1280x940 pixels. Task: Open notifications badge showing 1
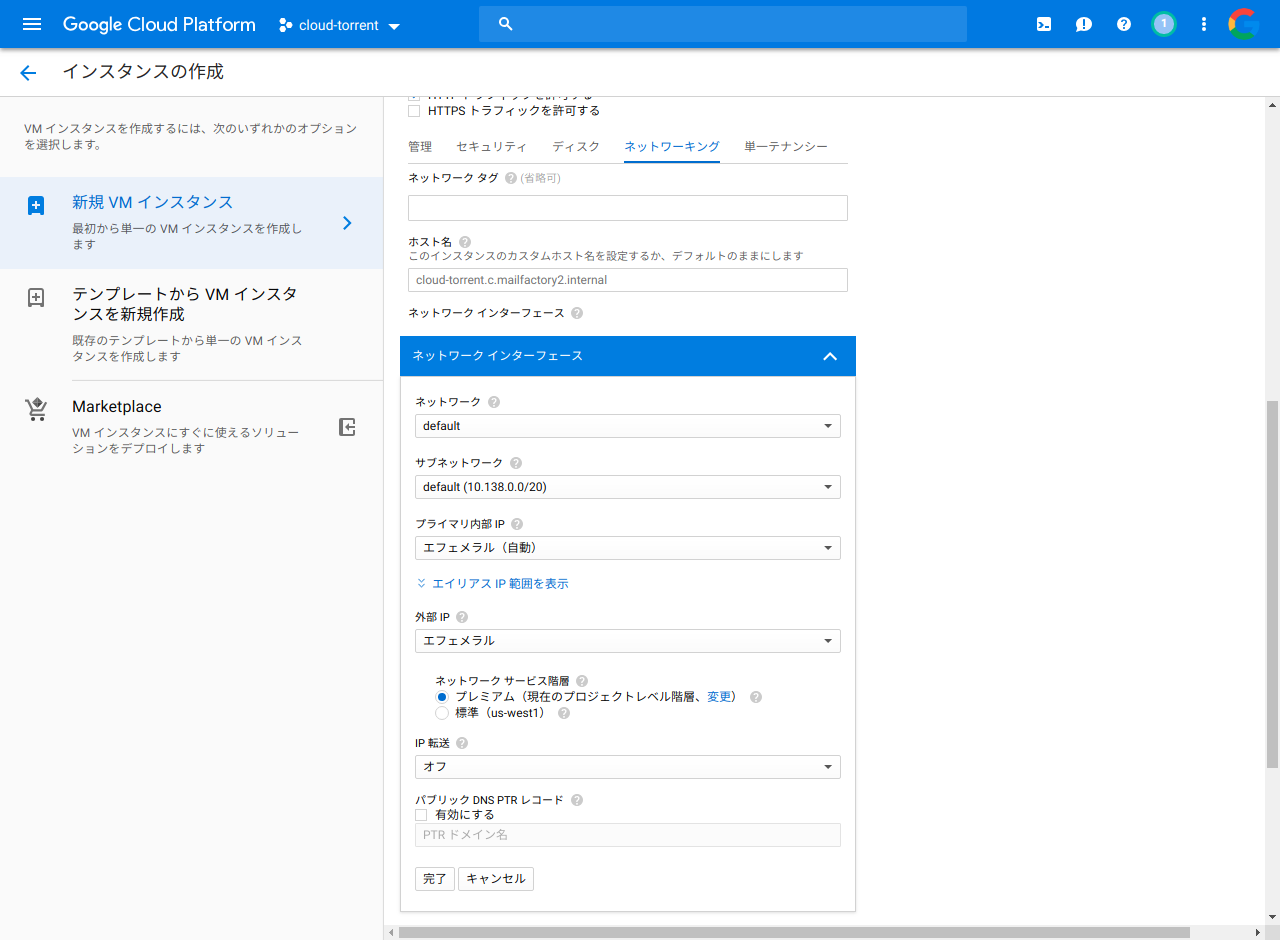(1163, 24)
